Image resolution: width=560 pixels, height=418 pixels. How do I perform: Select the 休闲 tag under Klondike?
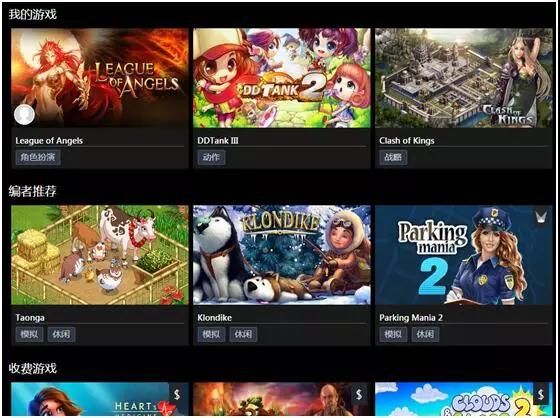click(x=243, y=334)
